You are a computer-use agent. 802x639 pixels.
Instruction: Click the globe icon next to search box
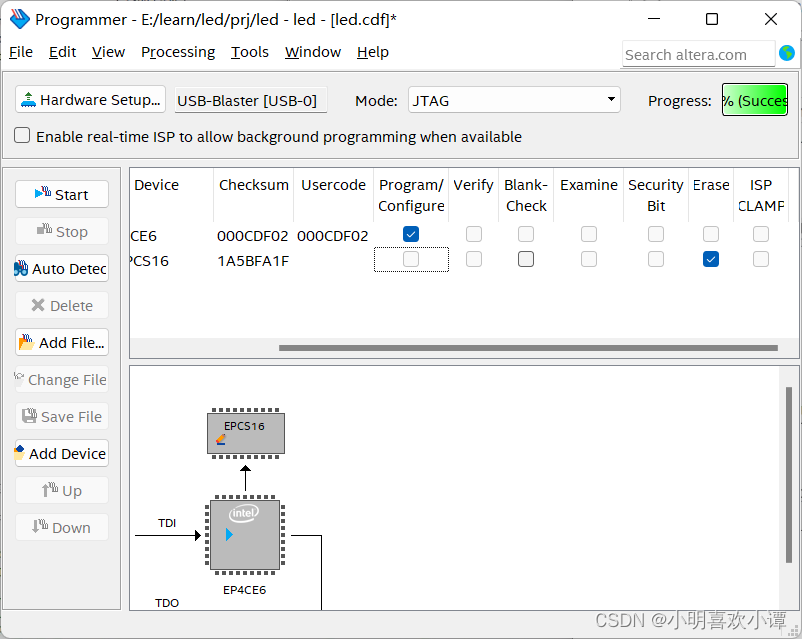787,53
